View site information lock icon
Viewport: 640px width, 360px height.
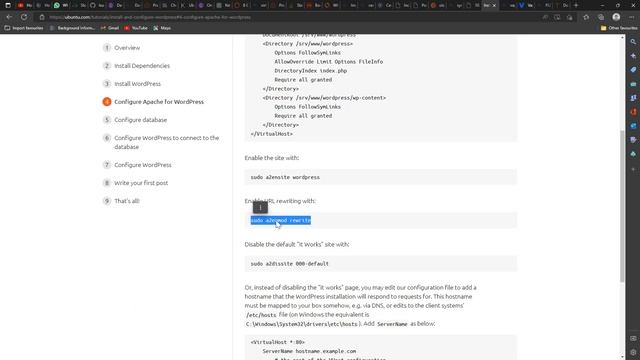(42, 17)
